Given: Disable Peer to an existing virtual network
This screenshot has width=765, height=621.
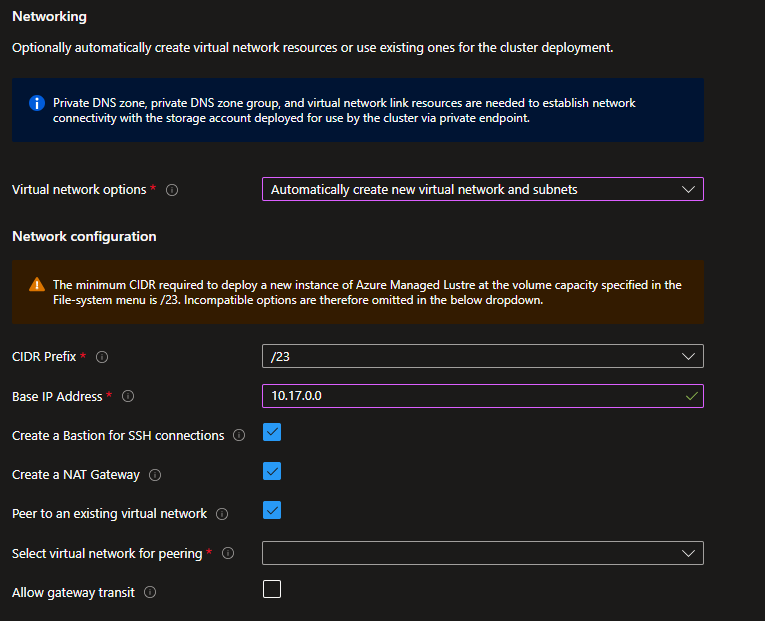Looking at the screenshot, I should coord(272,511).
